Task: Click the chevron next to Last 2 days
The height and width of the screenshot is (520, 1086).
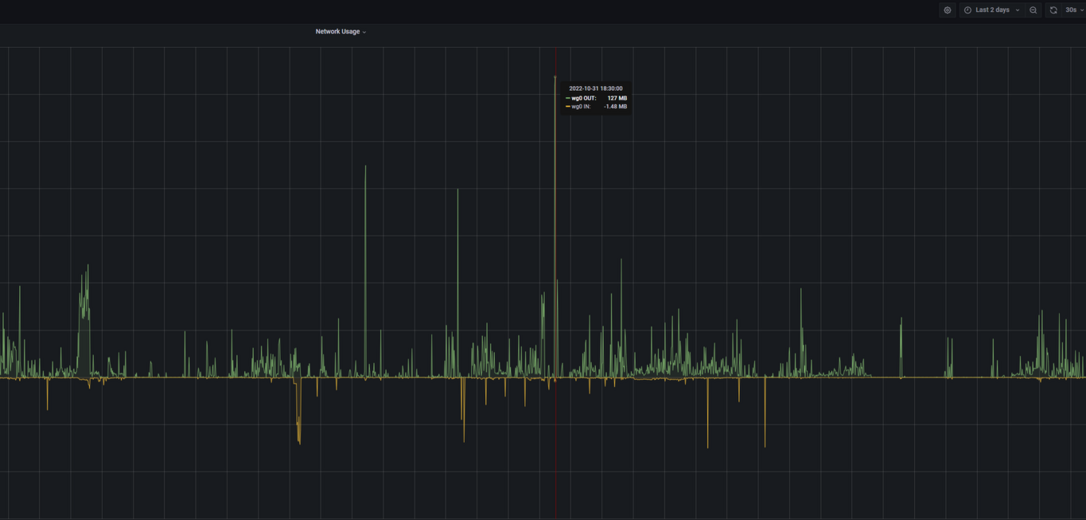Action: click(x=1017, y=10)
